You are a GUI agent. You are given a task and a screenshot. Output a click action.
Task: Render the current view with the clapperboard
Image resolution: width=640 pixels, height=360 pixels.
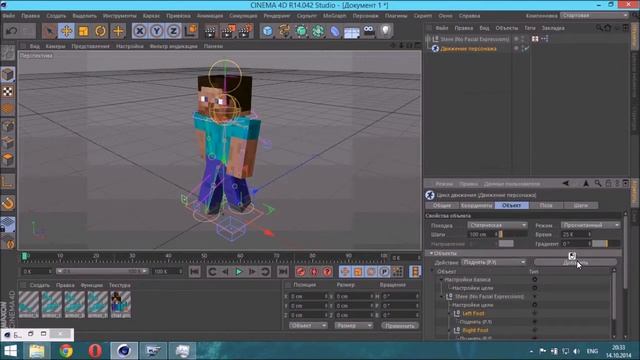(x=211, y=31)
